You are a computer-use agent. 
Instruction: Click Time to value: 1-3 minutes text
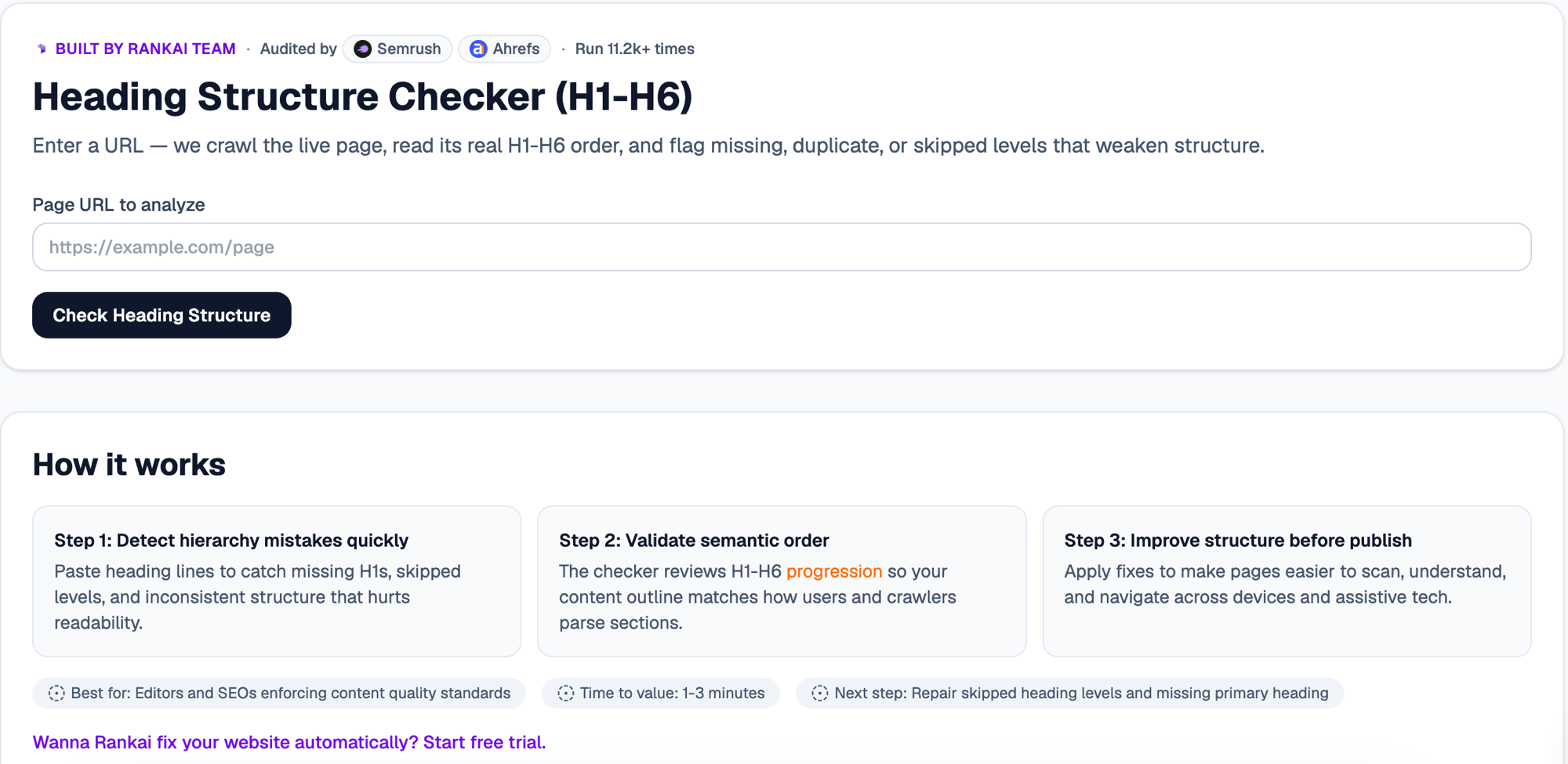tap(672, 693)
